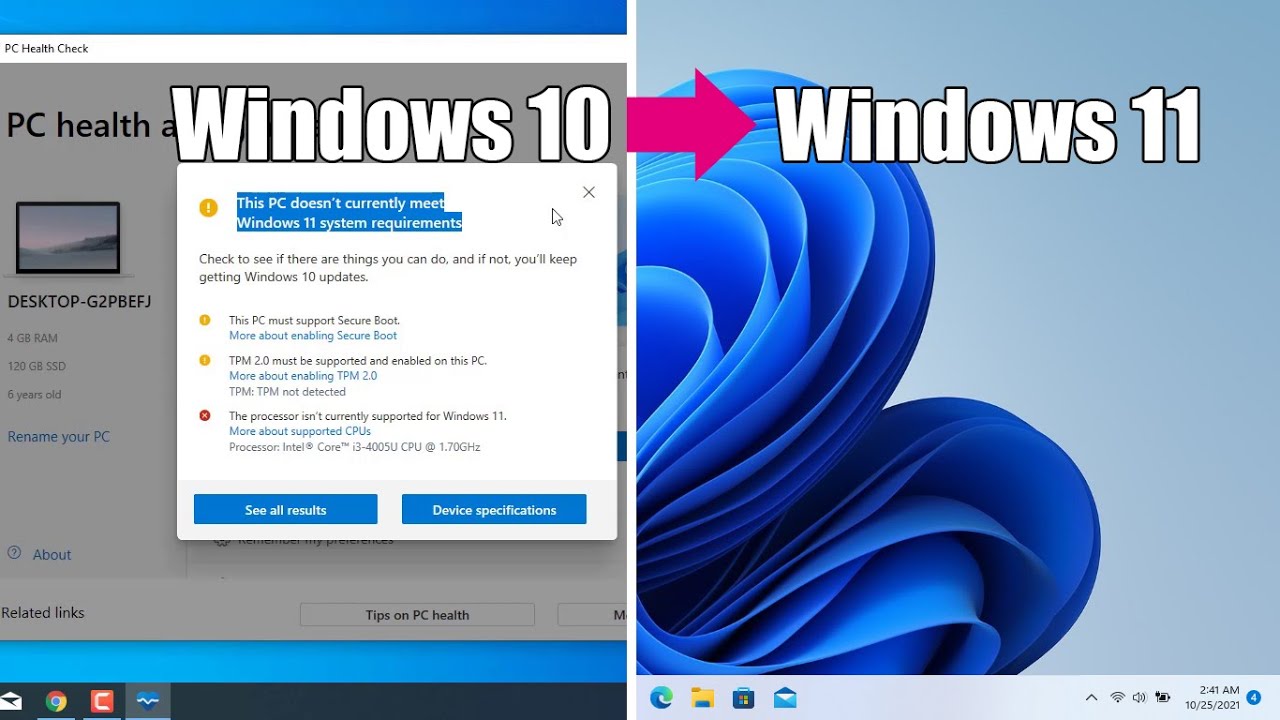Open Microsoft Store from the taskbar
Image resolution: width=1280 pixels, height=720 pixels.
pyautogui.click(x=743, y=698)
